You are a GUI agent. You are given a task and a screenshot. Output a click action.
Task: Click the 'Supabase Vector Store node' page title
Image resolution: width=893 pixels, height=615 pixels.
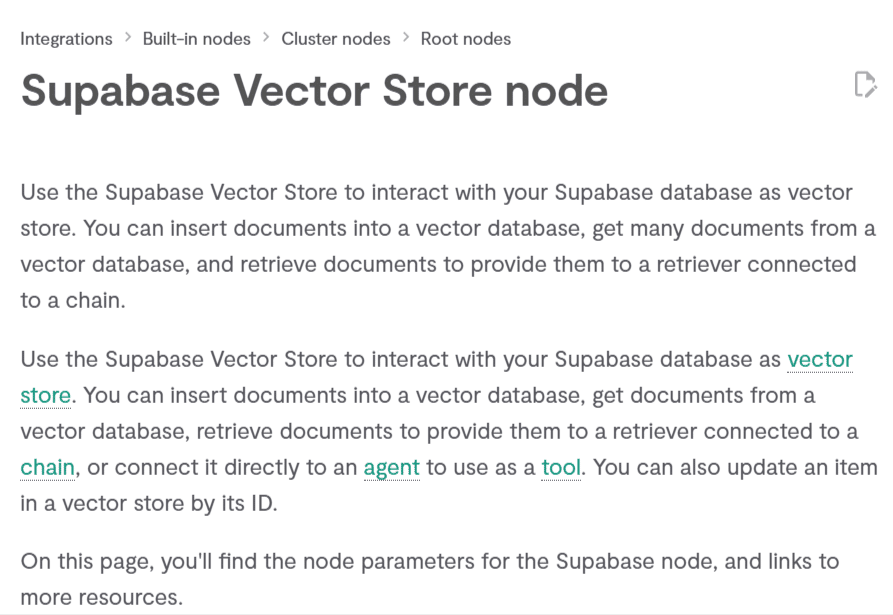pos(314,91)
